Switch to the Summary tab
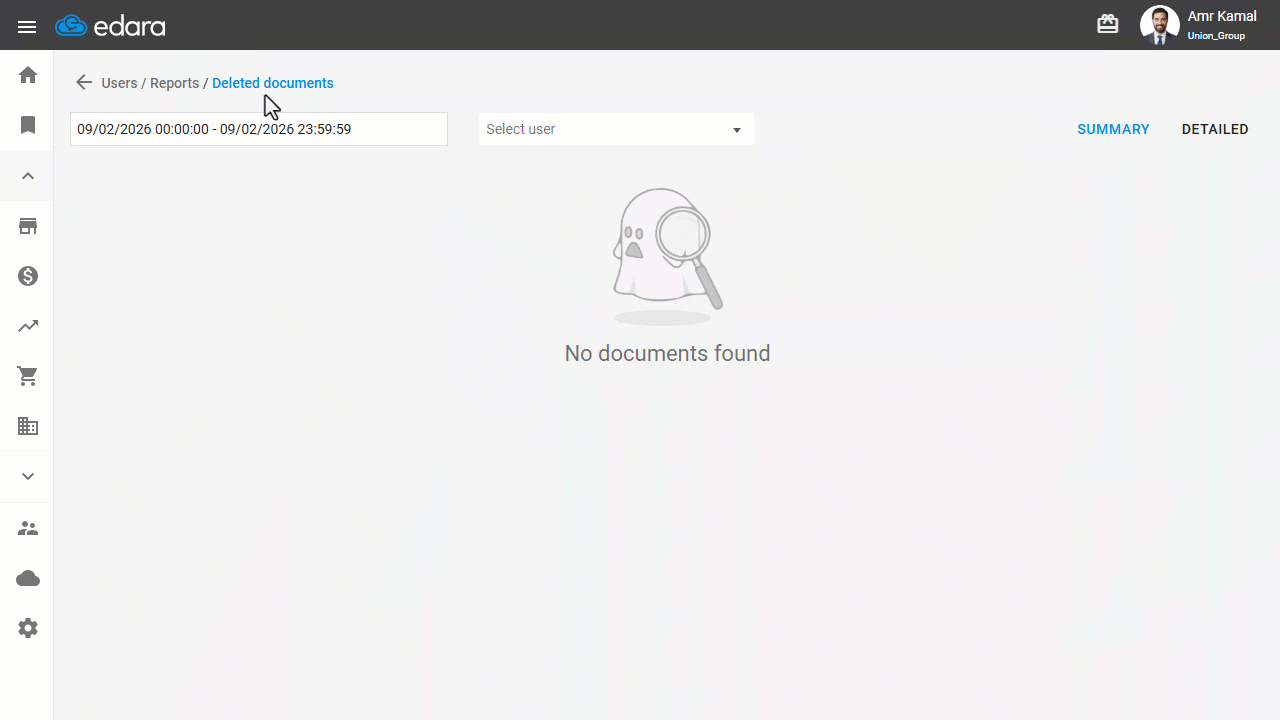The width and height of the screenshot is (1280, 720). click(1113, 129)
